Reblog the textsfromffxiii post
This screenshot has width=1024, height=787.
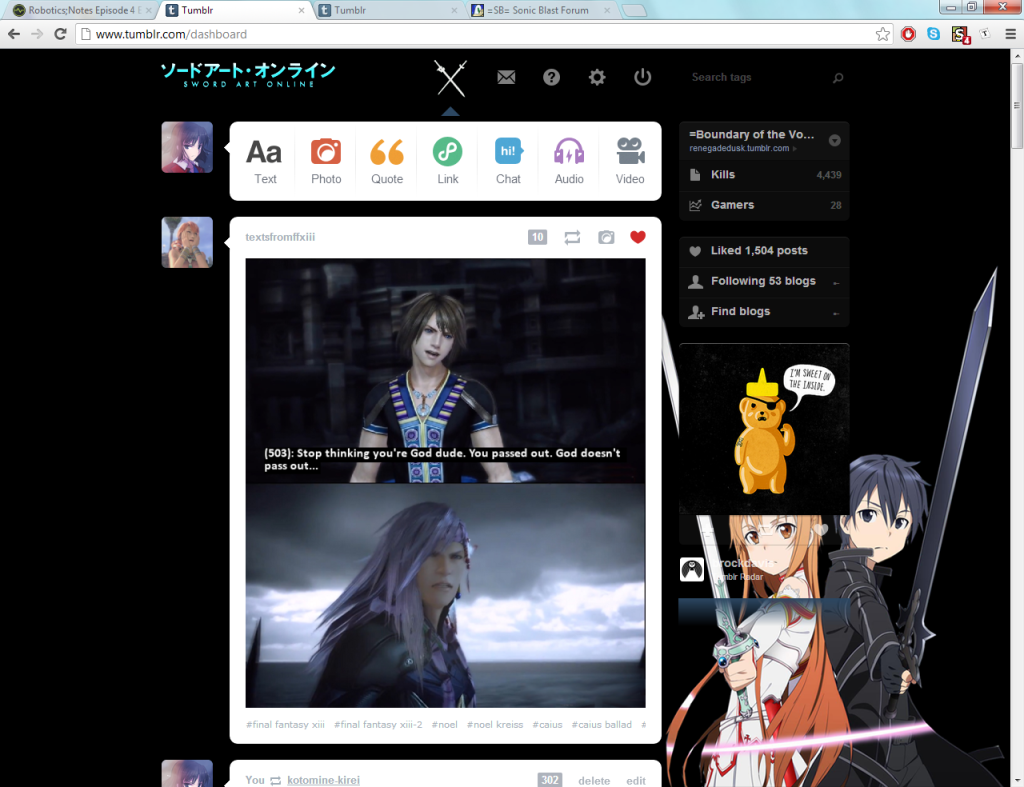click(572, 237)
